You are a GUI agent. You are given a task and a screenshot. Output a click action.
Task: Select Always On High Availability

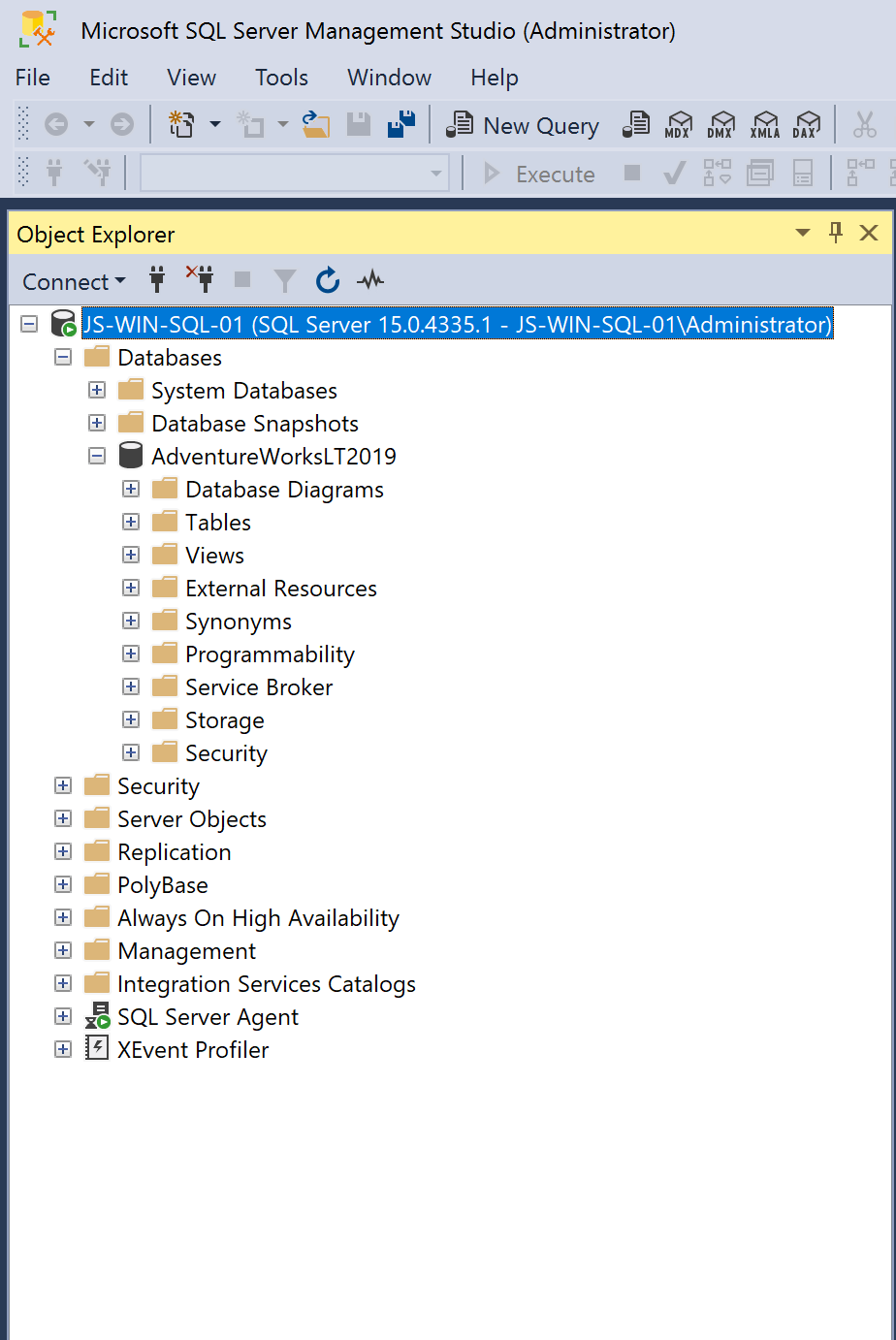[258, 918]
